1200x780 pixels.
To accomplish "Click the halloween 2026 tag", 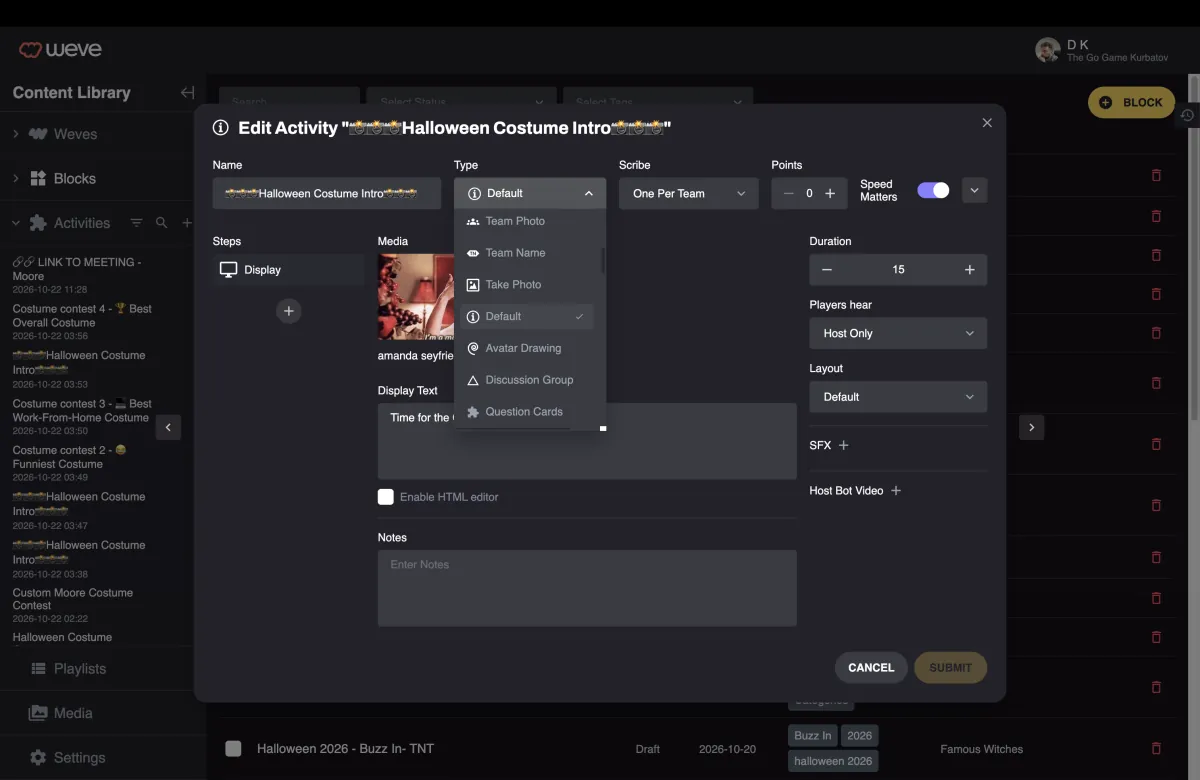I will pyautogui.click(x=833, y=761).
